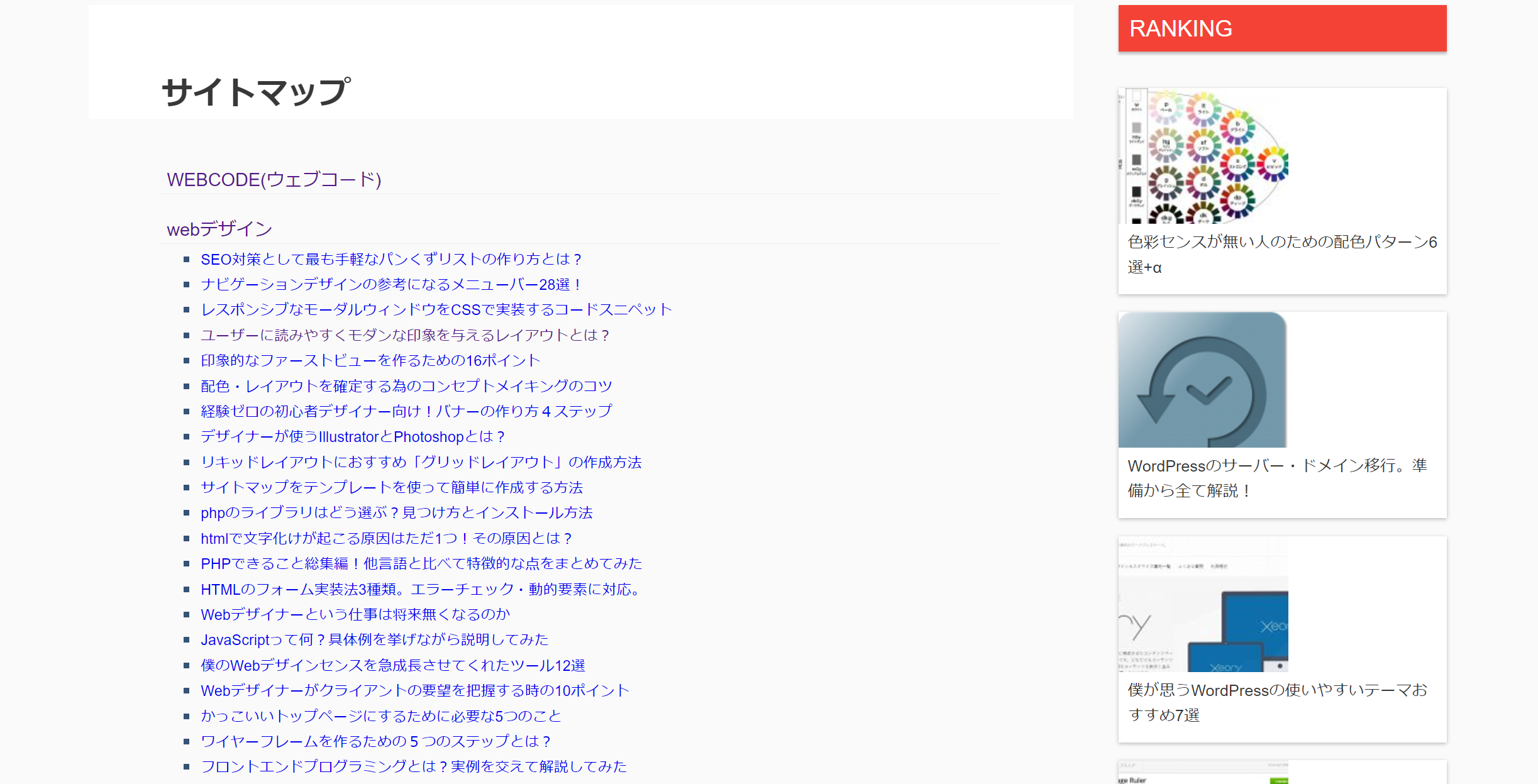The width and height of the screenshot is (1538, 784).
Task: Open the PHPできること総集編 article
Action: (x=421, y=563)
